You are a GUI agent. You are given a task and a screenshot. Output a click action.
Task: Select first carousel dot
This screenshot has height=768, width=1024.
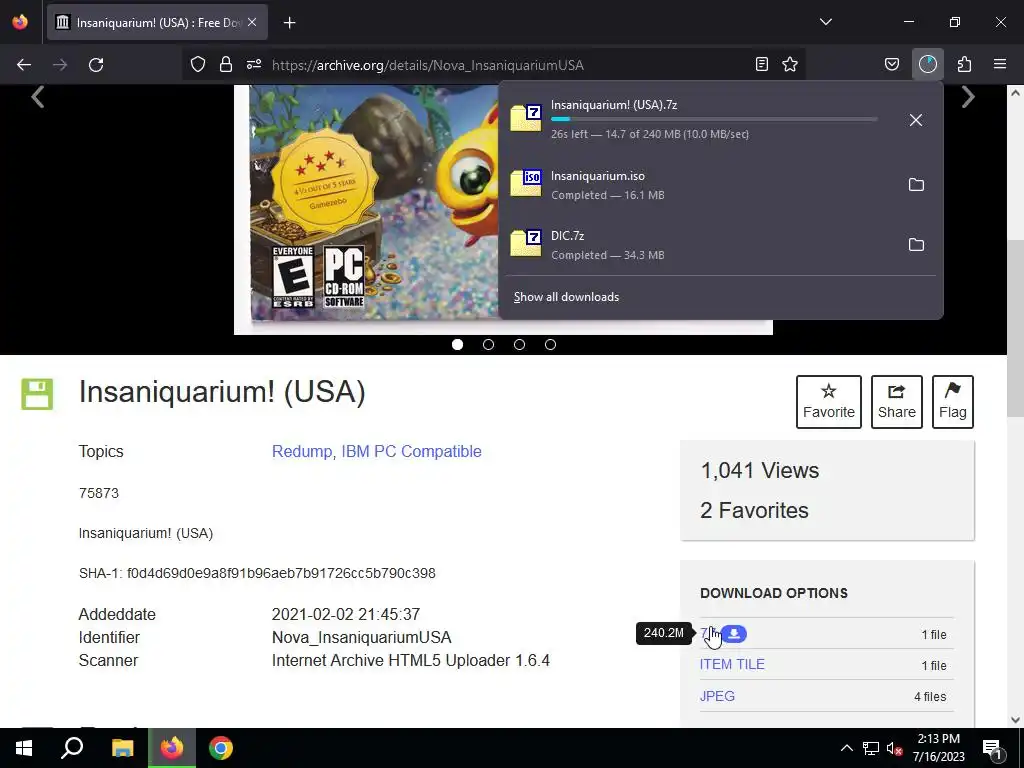pyautogui.click(x=457, y=345)
